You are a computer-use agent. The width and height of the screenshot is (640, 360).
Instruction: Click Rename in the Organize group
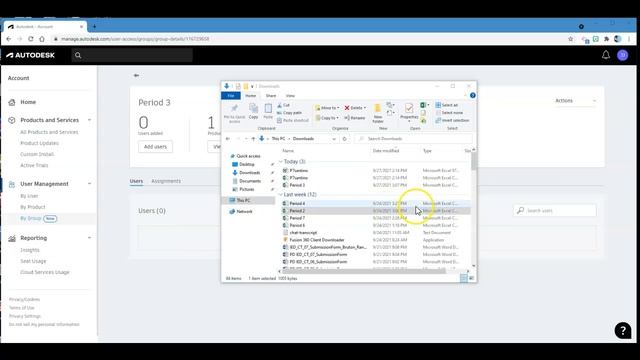(x=355, y=118)
